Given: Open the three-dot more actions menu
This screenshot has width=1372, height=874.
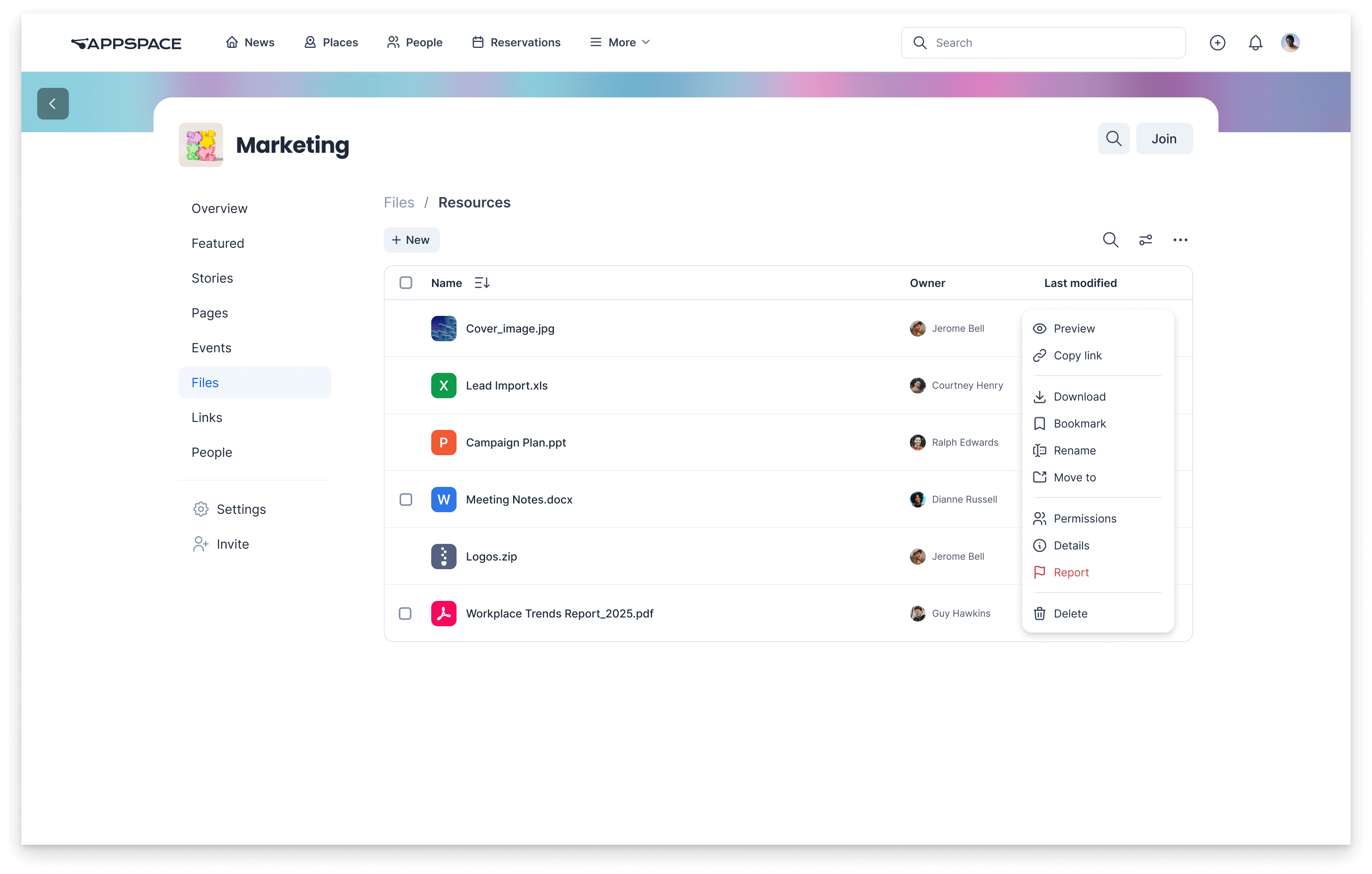Looking at the screenshot, I should tap(1180, 240).
